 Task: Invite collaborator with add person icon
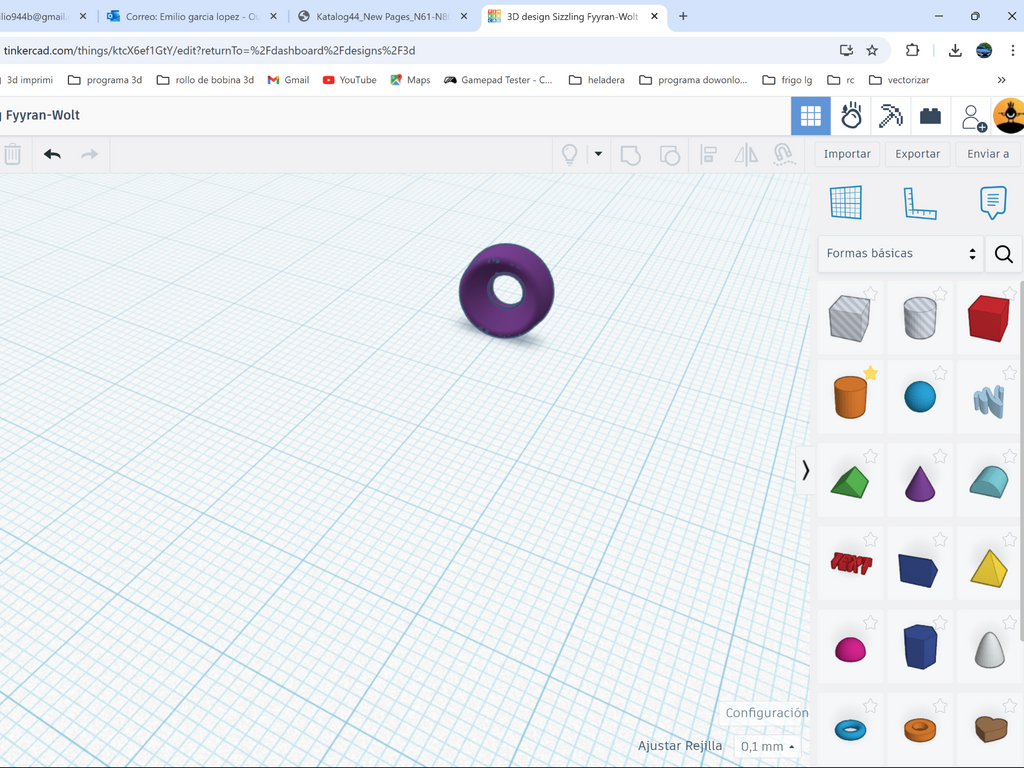973,118
